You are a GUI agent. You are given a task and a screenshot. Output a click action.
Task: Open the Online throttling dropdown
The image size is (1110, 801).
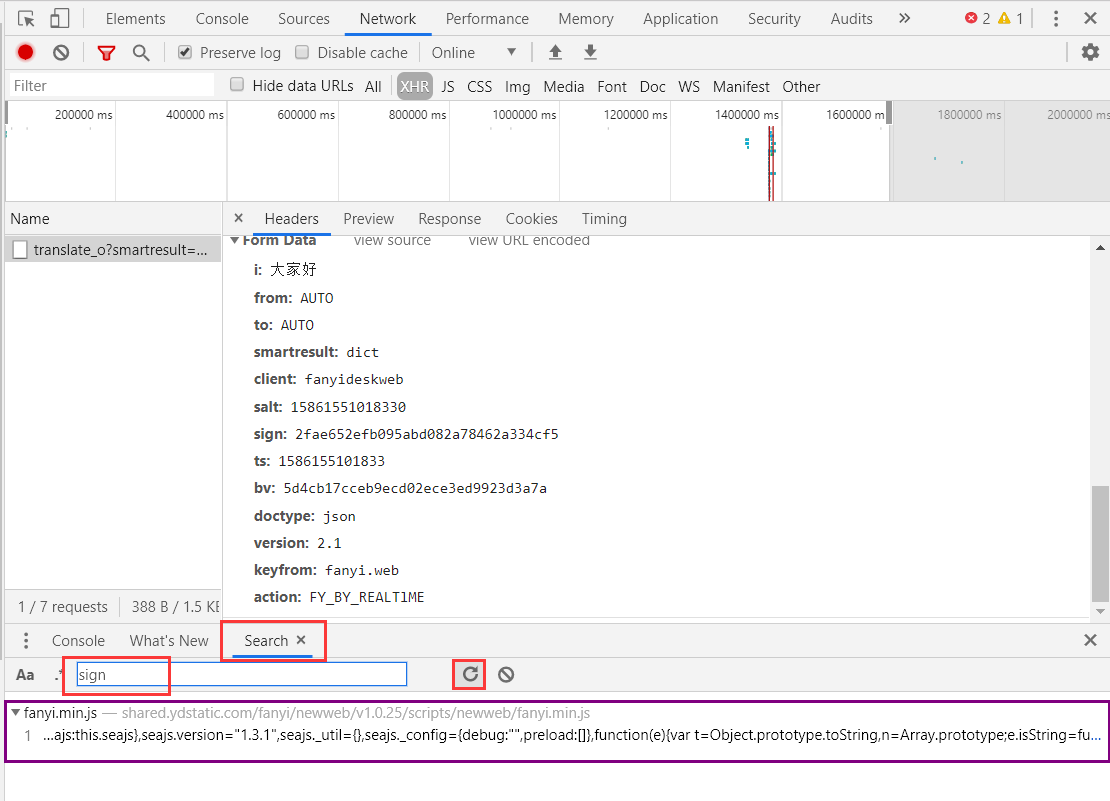click(x=474, y=52)
